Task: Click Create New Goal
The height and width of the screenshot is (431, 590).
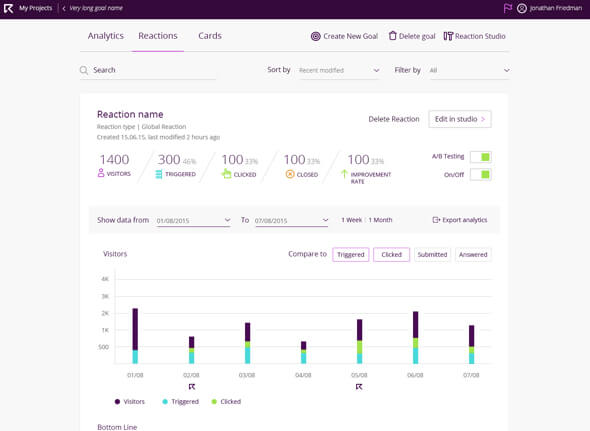Action: [x=350, y=36]
